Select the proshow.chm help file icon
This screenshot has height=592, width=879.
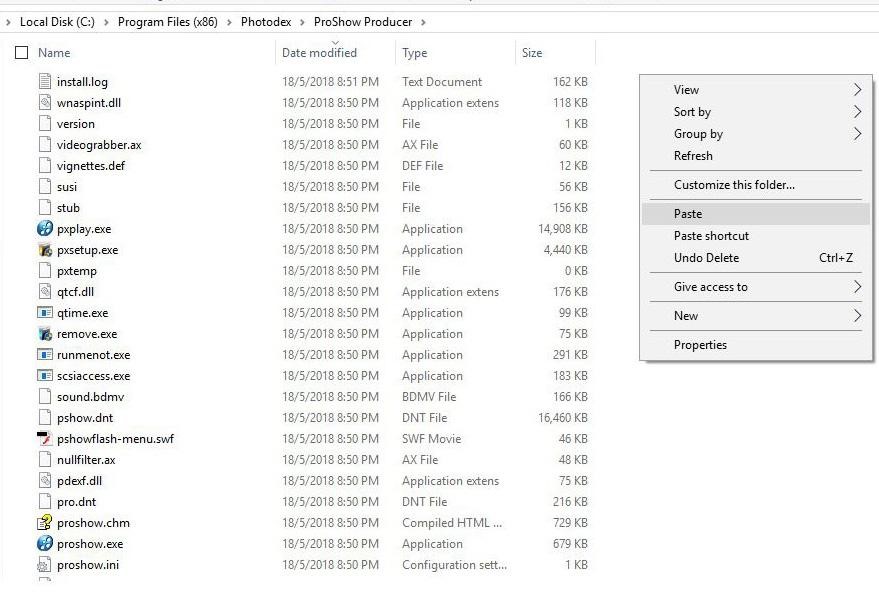click(44, 523)
